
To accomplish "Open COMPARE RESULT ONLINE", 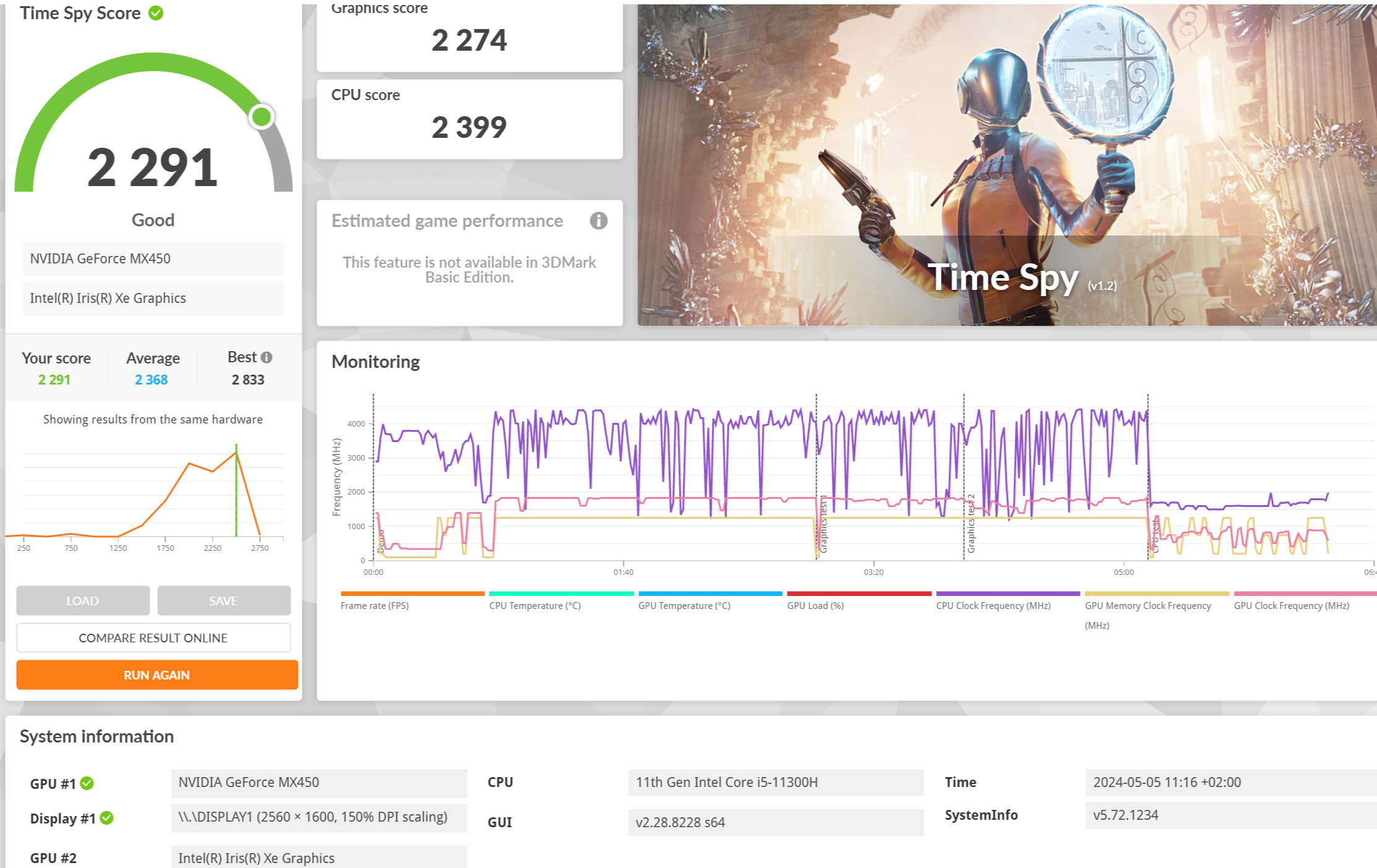I will (x=153, y=637).
